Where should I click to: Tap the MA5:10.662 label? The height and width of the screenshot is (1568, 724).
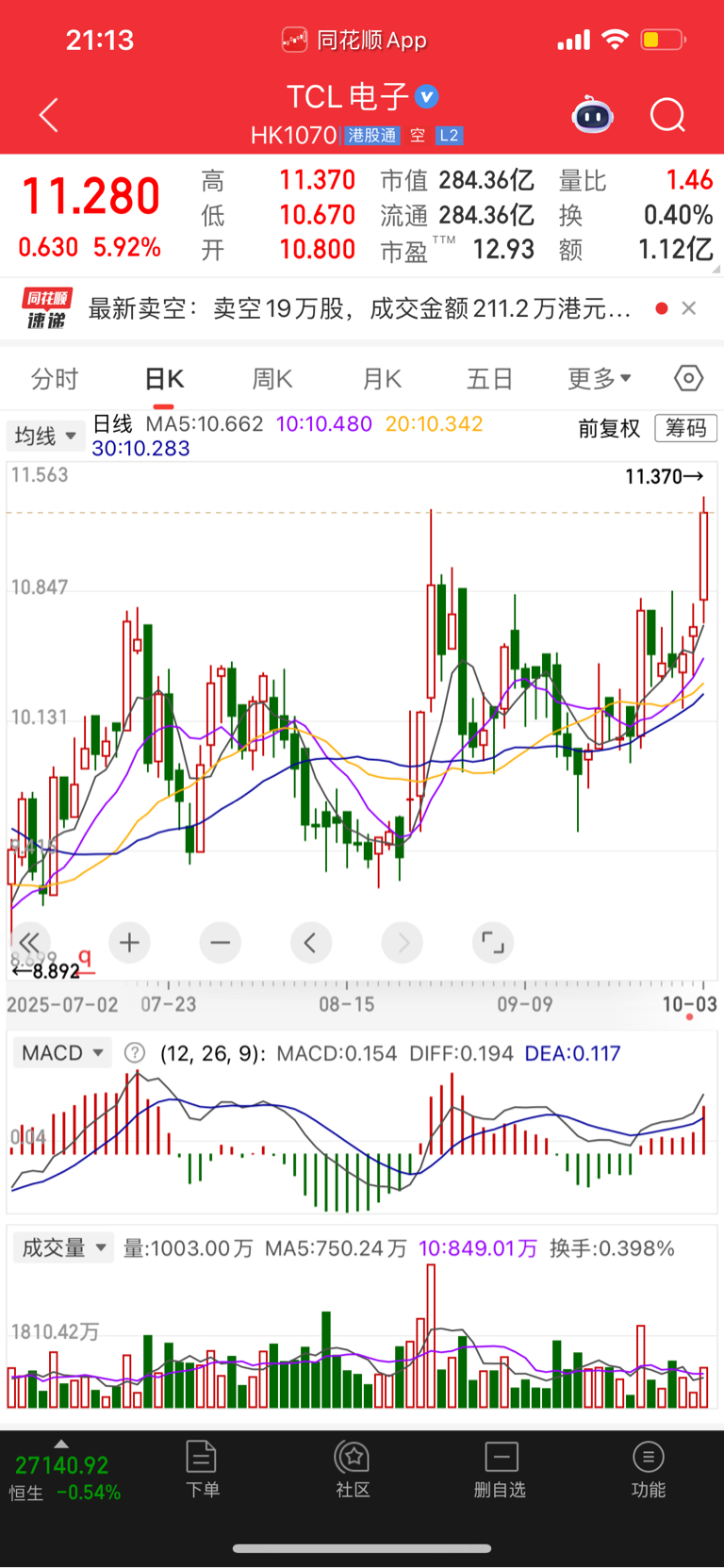coord(205,423)
